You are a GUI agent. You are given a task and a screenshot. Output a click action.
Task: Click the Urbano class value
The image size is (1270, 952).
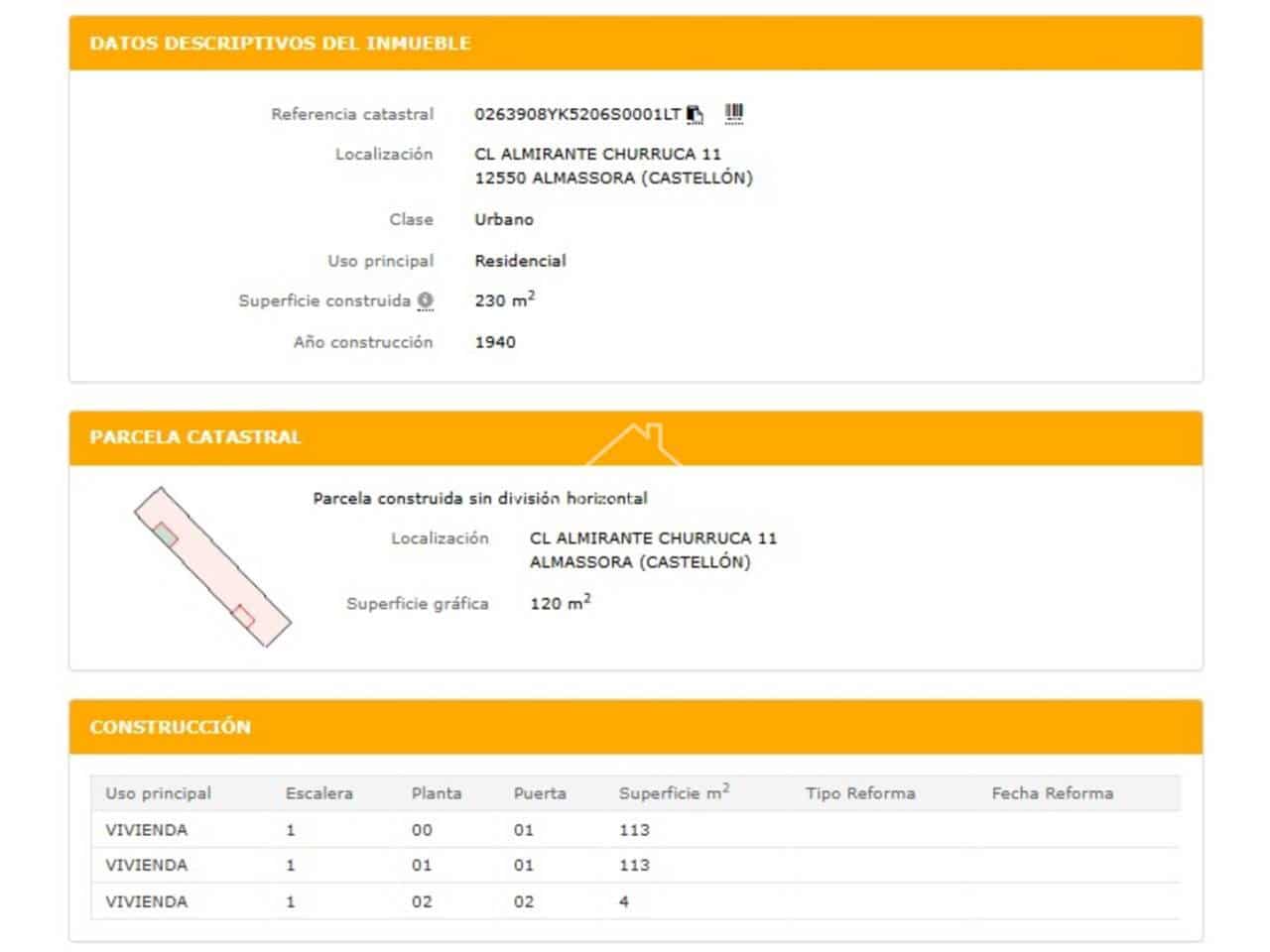(x=504, y=219)
